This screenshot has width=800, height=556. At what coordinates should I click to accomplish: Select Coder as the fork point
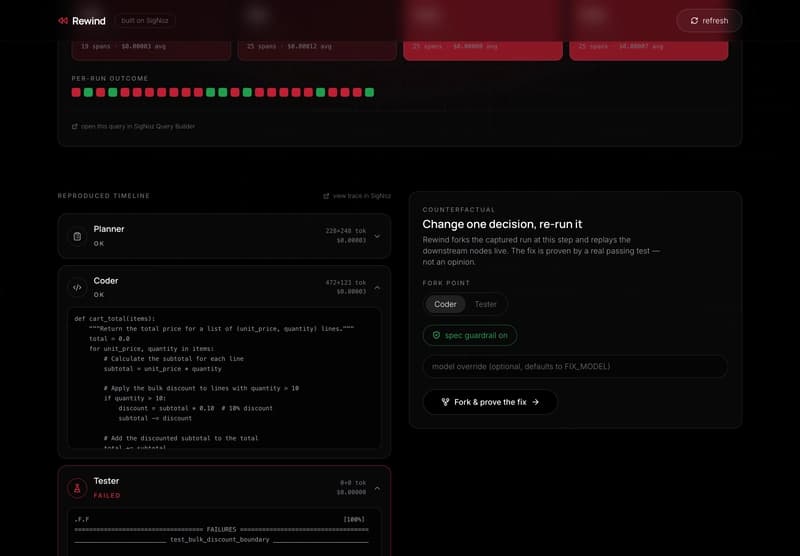pyautogui.click(x=445, y=304)
